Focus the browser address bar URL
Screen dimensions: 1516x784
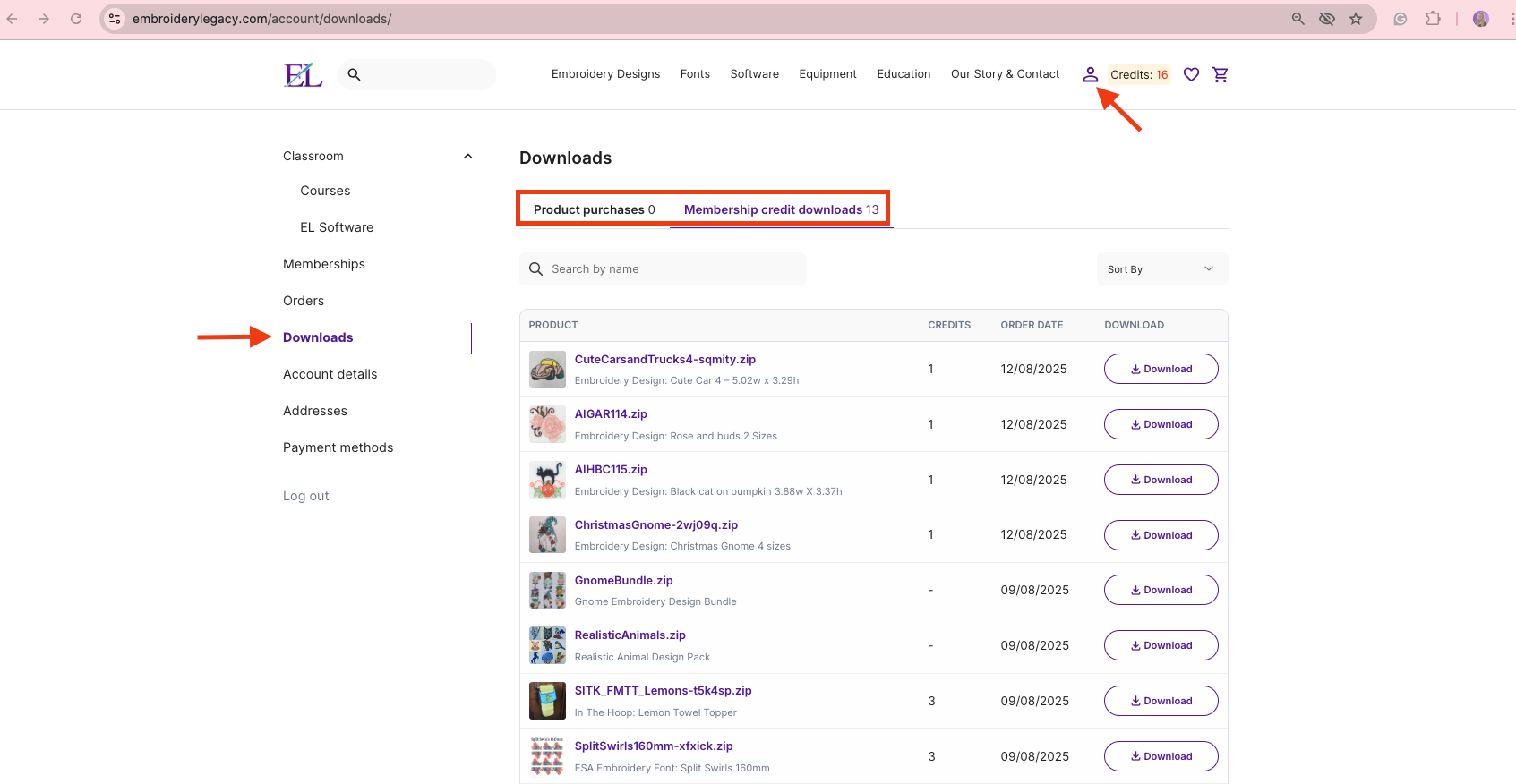click(261, 19)
